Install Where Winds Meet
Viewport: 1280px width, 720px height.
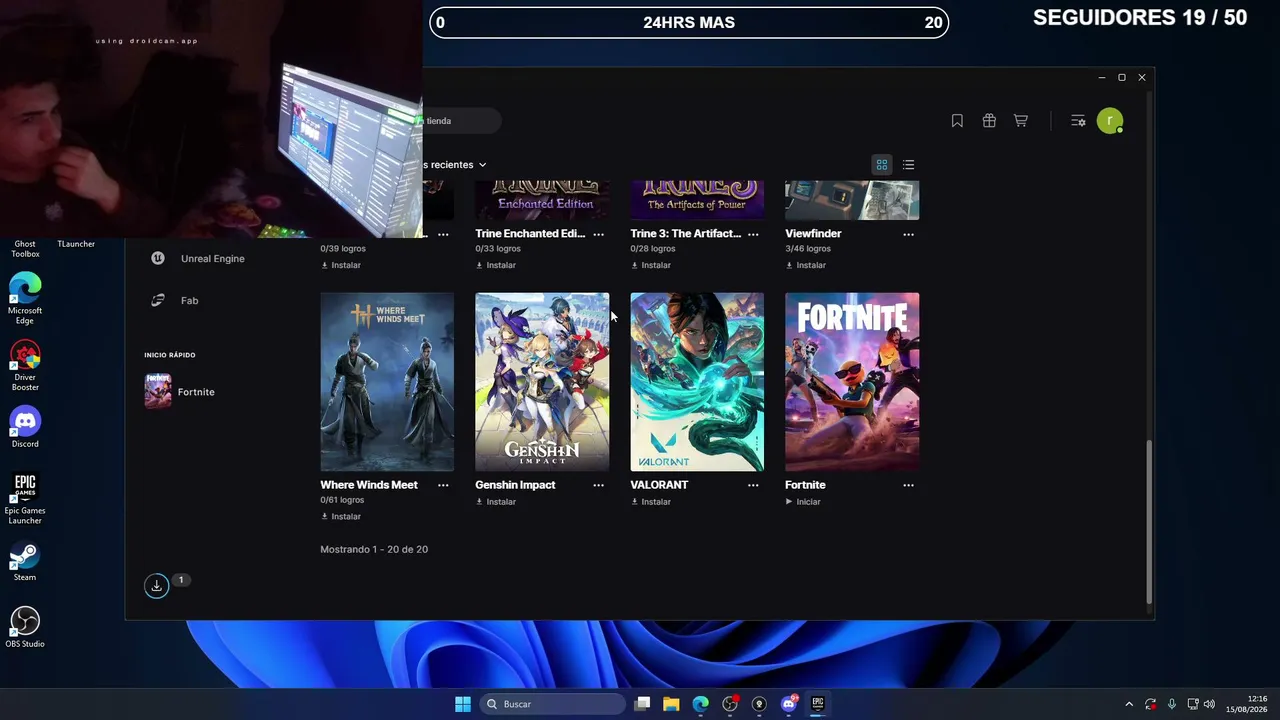pyautogui.click(x=340, y=517)
